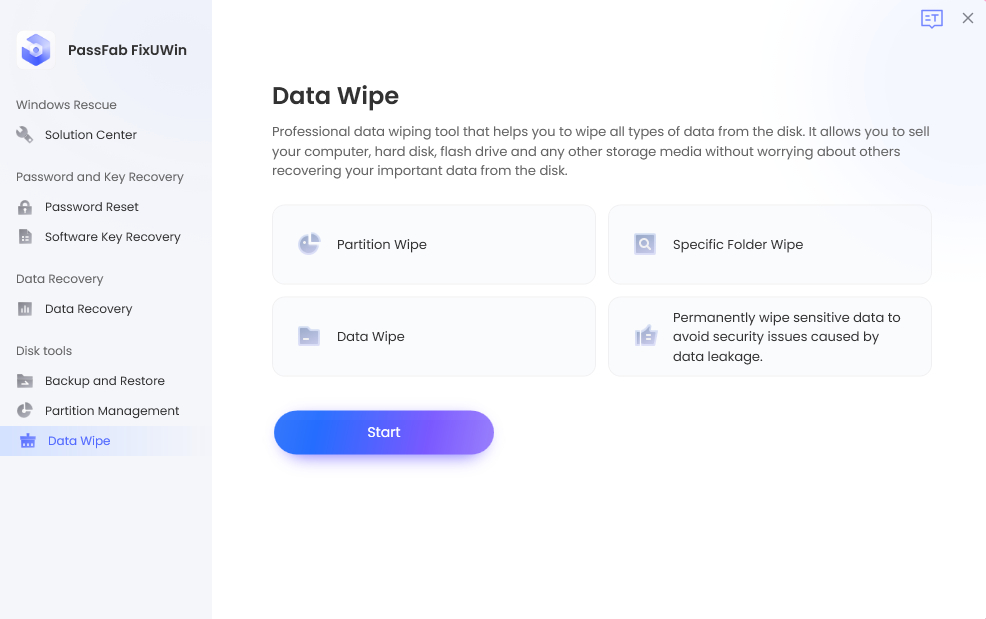Select the Software Key Recovery icon
This screenshot has width=986, height=619.
(x=26, y=236)
